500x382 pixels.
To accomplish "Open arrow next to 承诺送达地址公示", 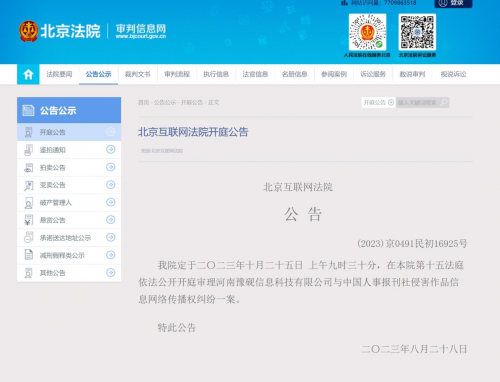I will pos(111,237).
